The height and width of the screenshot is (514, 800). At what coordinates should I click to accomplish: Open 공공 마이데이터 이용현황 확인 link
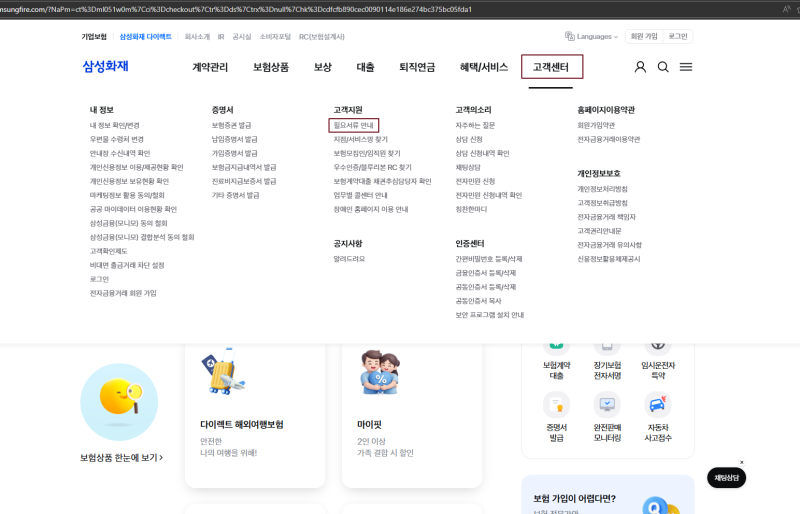133,209
